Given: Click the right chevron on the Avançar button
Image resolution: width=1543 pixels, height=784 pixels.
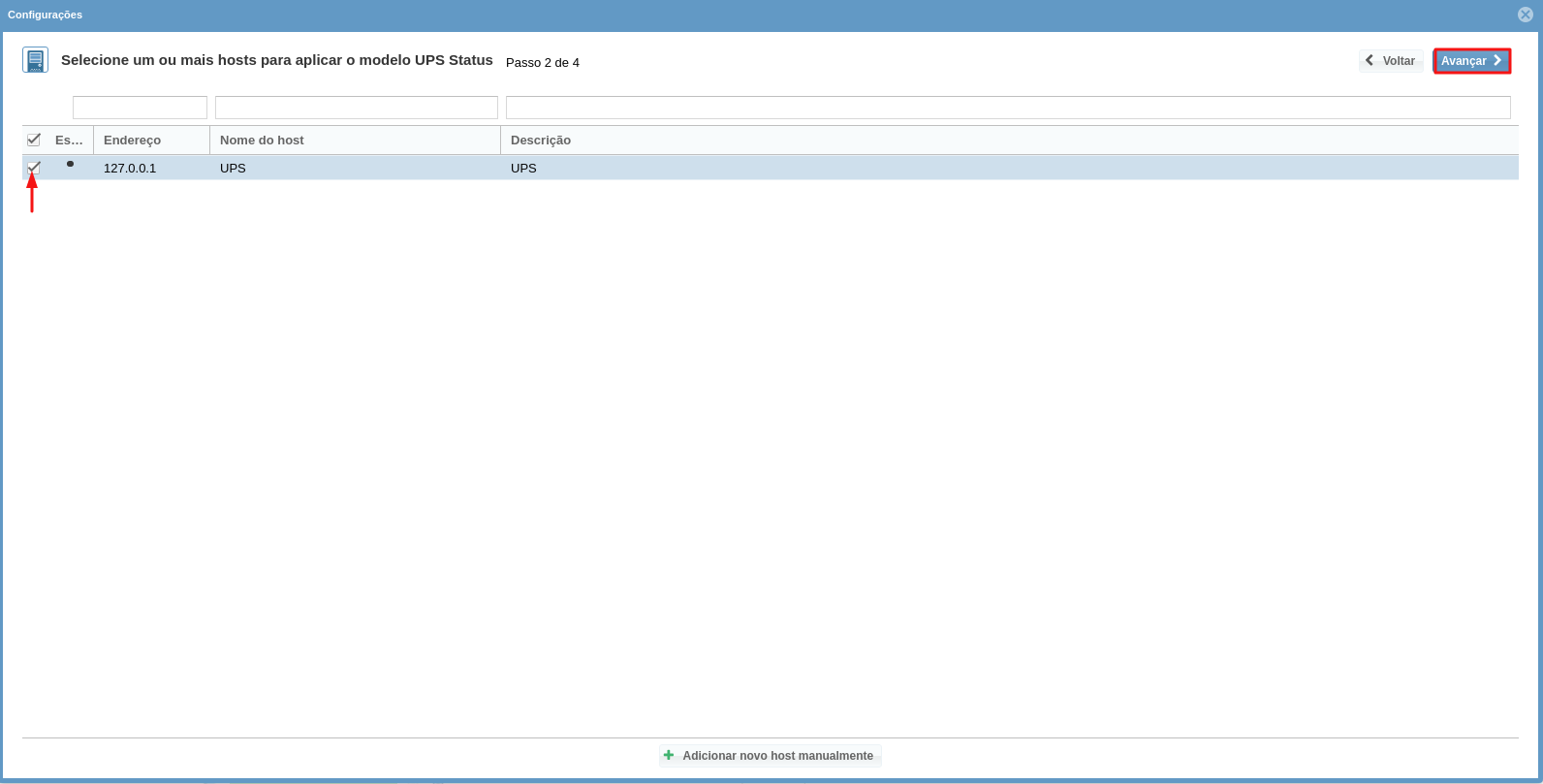Looking at the screenshot, I should click(1497, 60).
